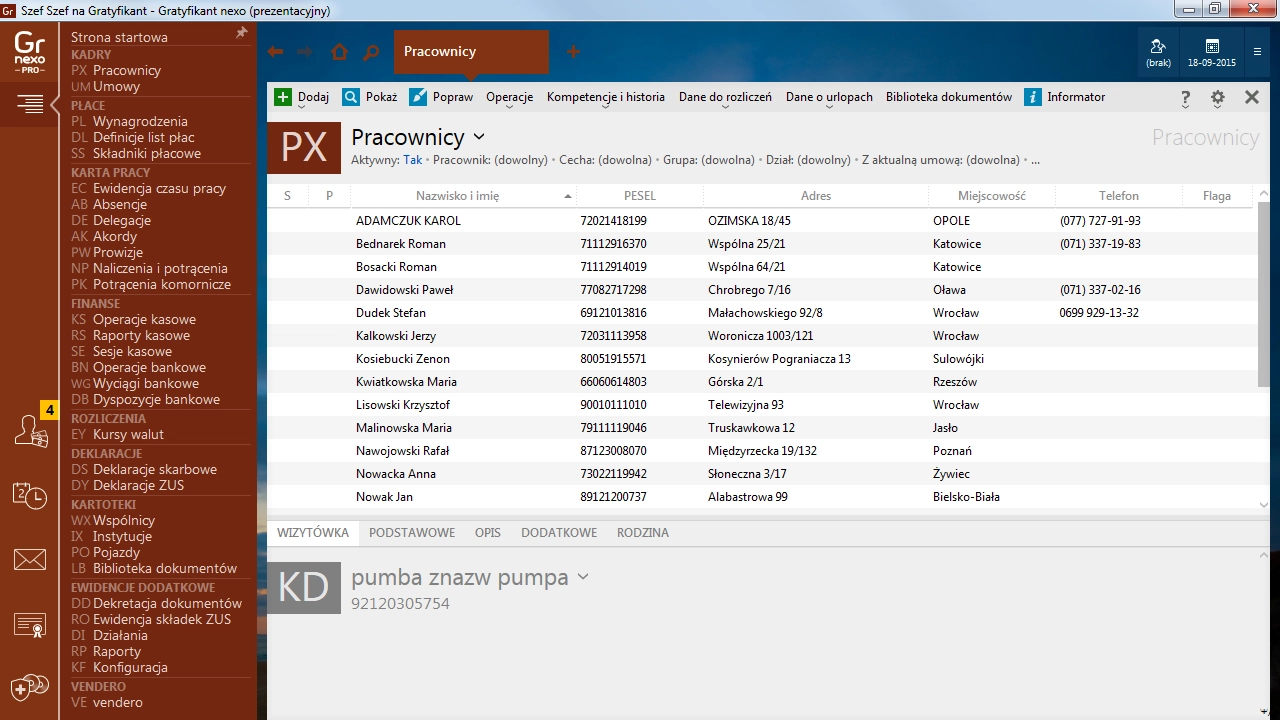
Task: Open the Dane o urlopach dropdown
Action: [828, 97]
